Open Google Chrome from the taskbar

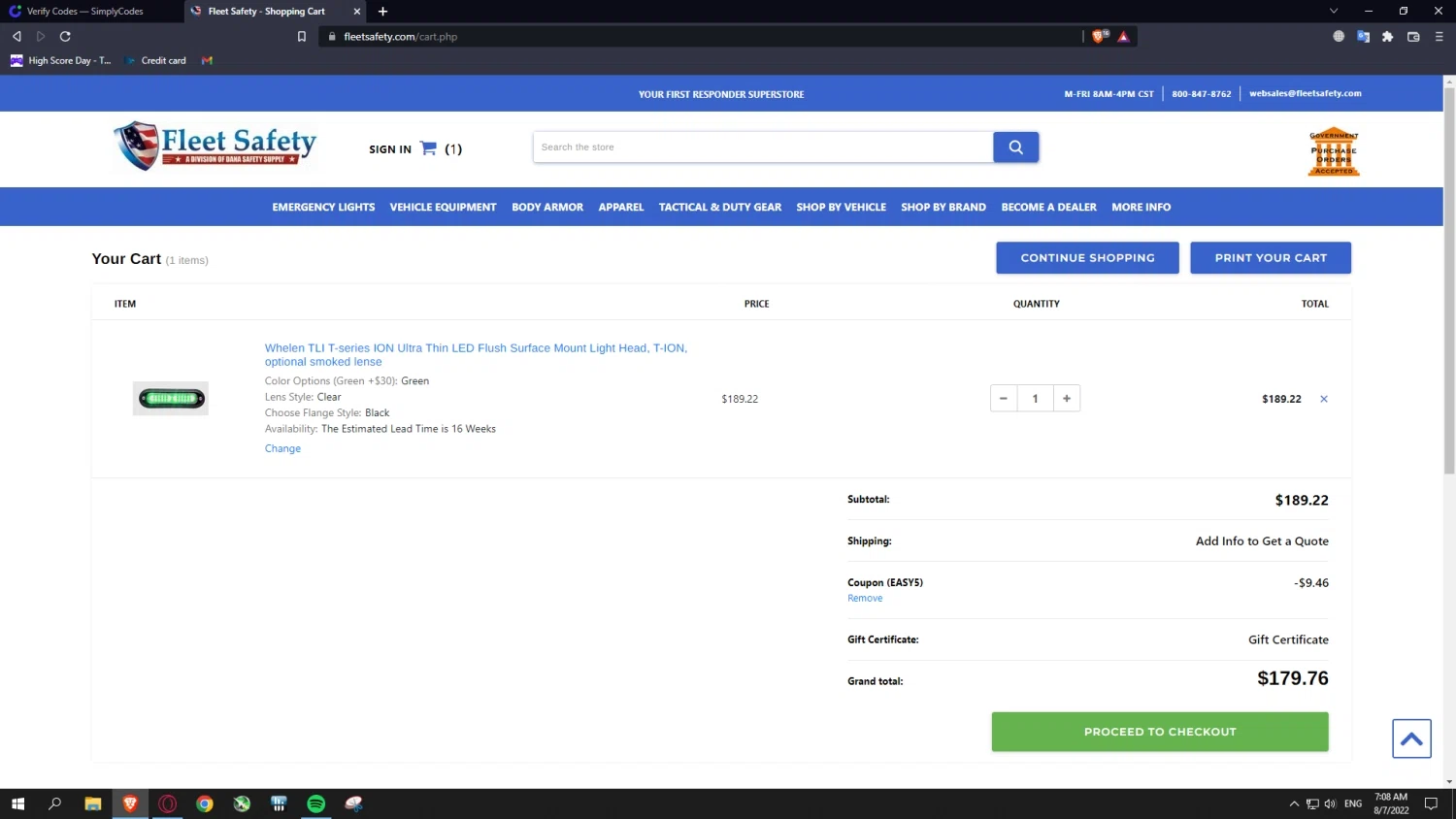pos(205,803)
